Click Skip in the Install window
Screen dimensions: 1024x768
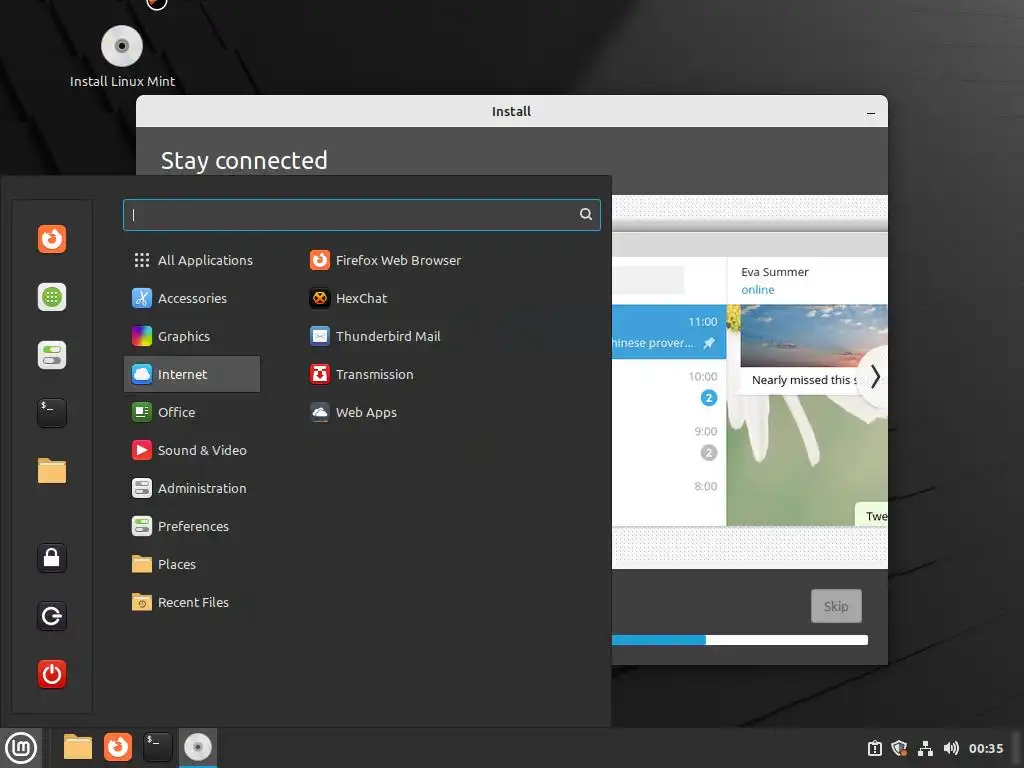(x=836, y=606)
